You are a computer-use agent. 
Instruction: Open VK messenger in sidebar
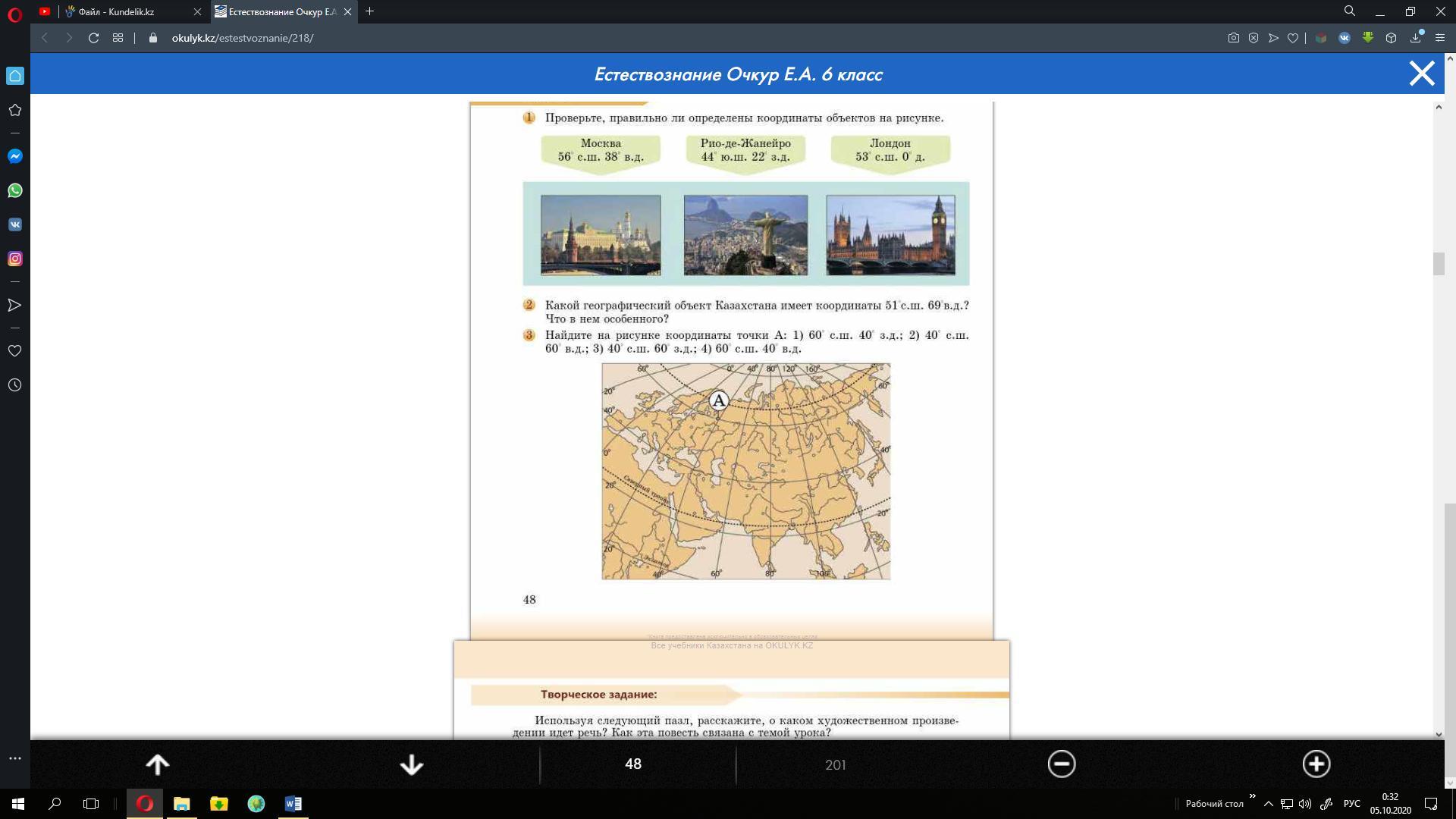click(15, 224)
